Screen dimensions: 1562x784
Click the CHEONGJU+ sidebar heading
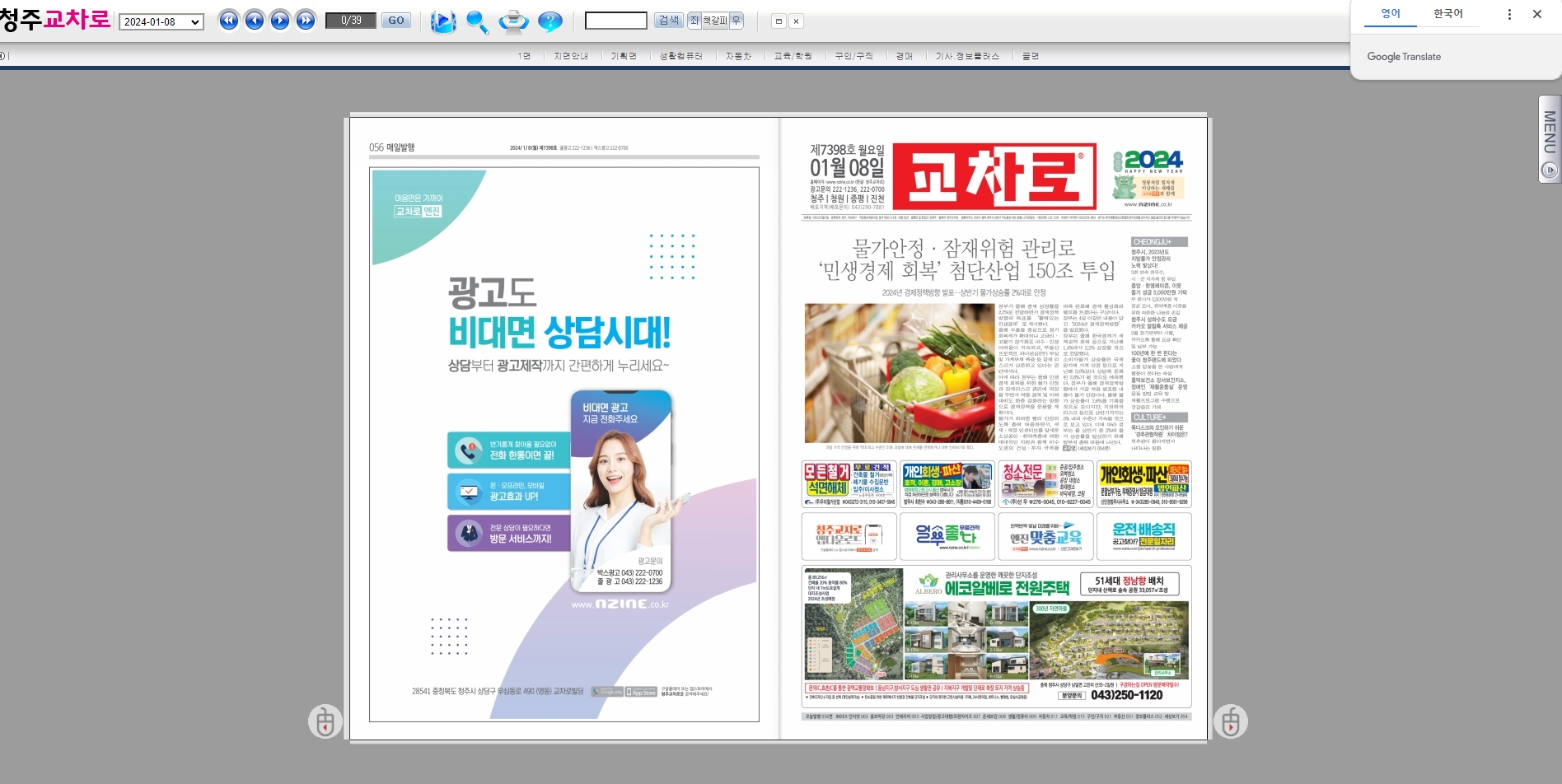pyautogui.click(x=1159, y=242)
